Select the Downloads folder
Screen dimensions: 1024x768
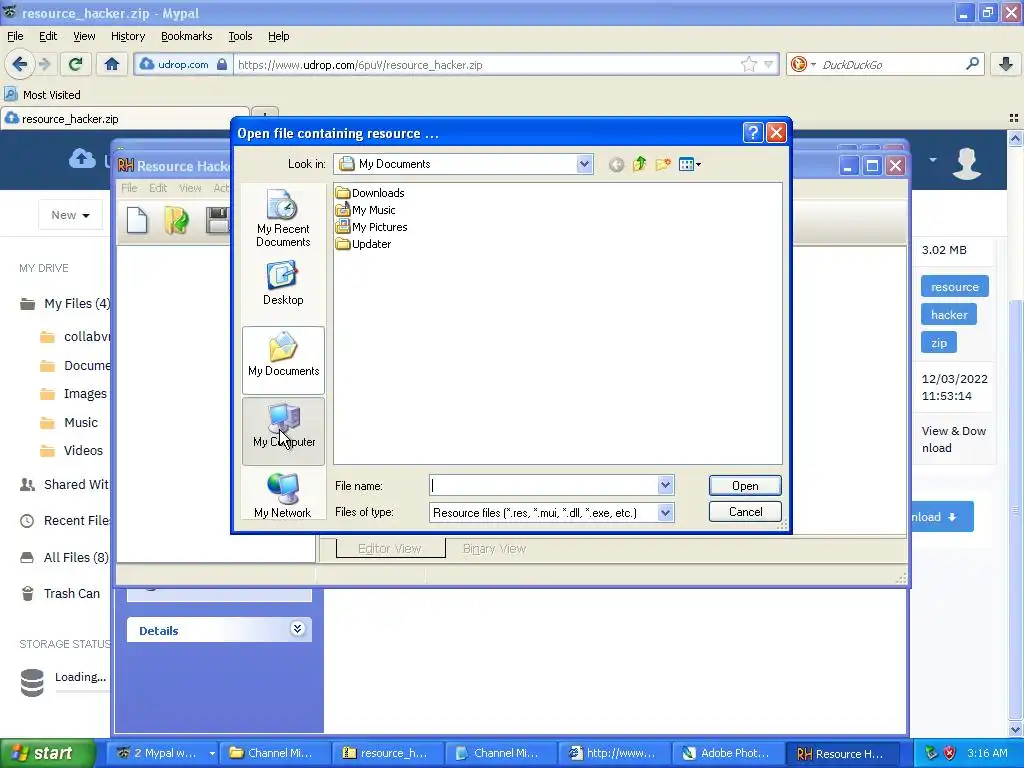pyautogui.click(x=370, y=193)
